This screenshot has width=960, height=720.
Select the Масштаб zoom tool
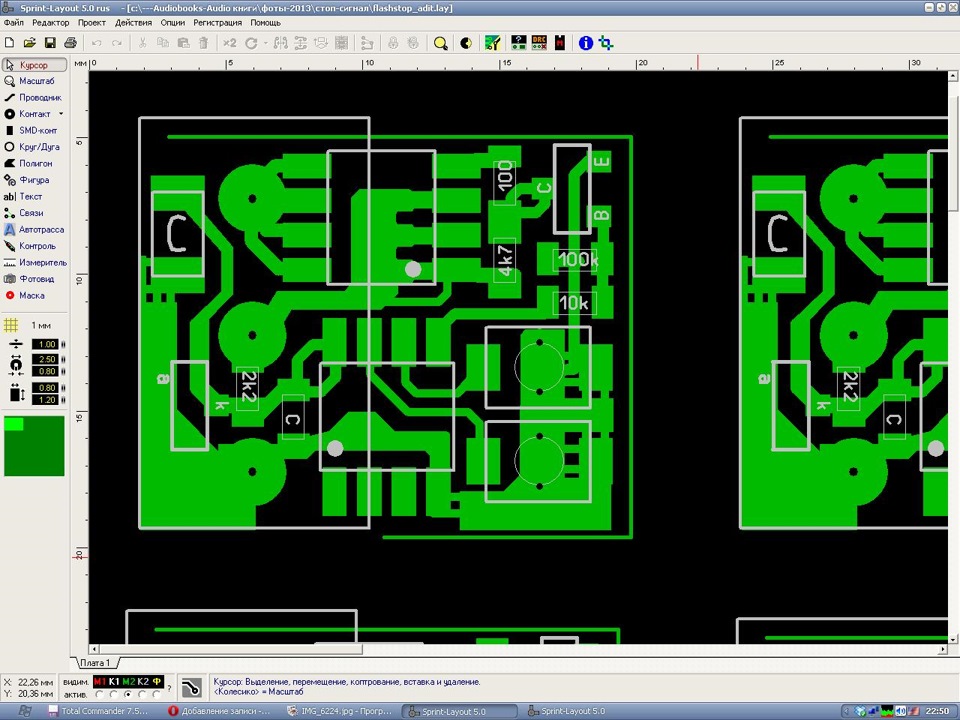(x=34, y=81)
